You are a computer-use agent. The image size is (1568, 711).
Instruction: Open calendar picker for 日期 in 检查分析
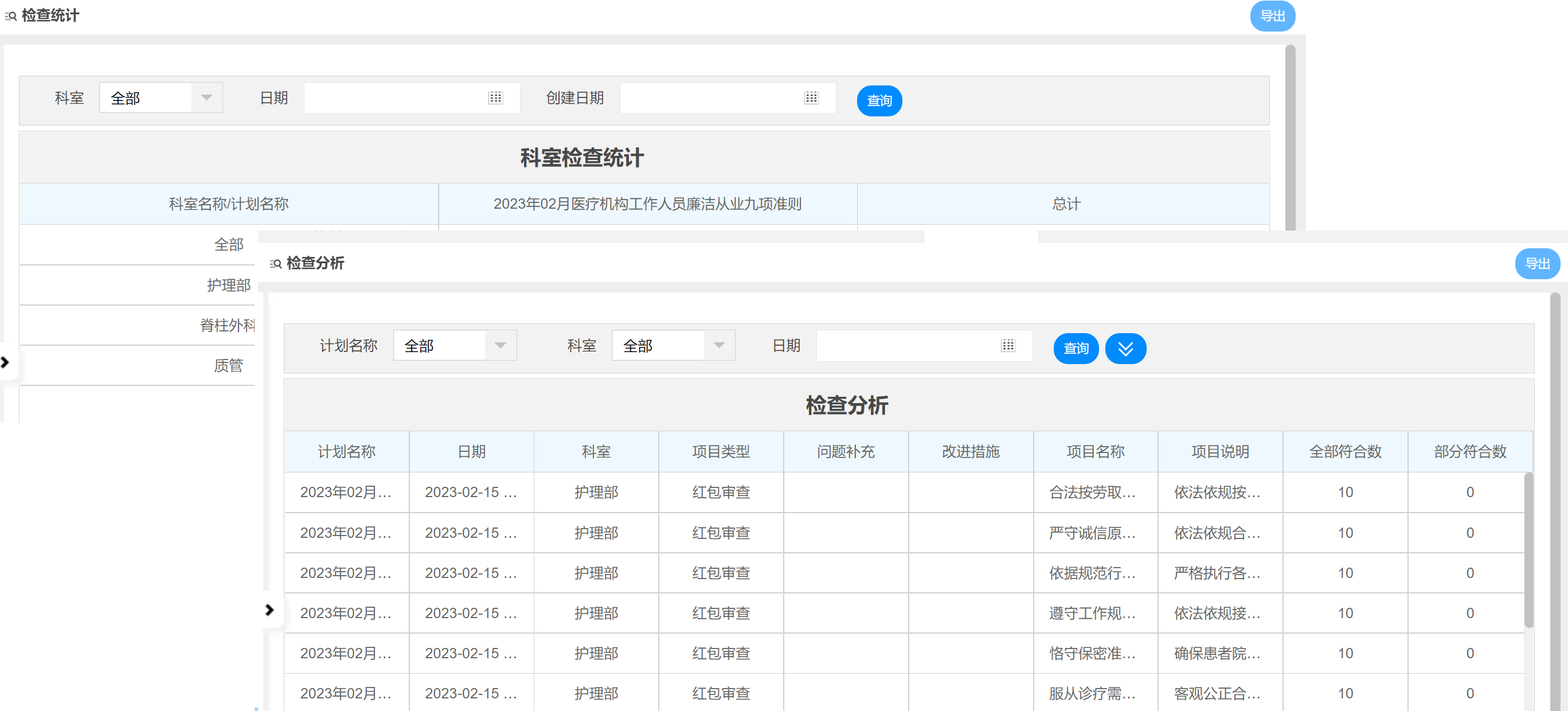coord(1007,346)
